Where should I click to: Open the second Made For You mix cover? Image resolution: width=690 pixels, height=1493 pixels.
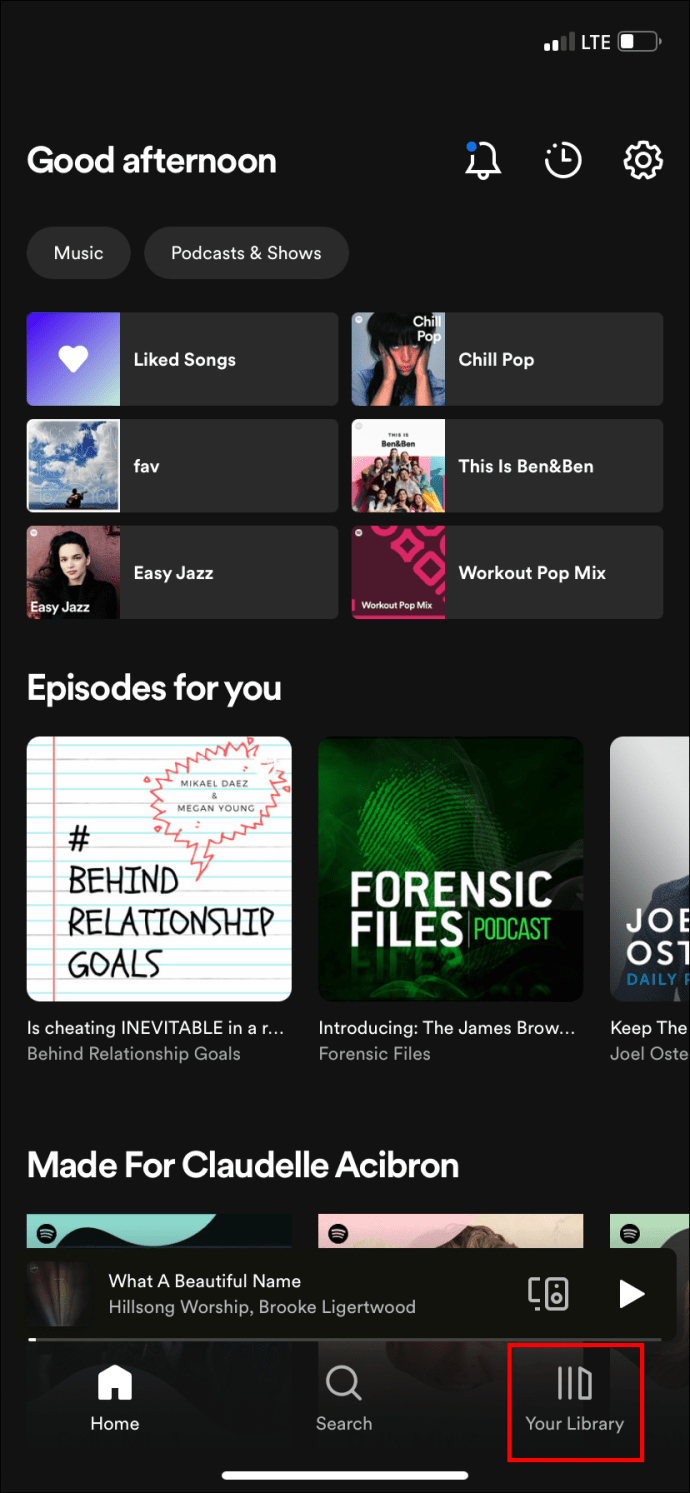point(450,1232)
